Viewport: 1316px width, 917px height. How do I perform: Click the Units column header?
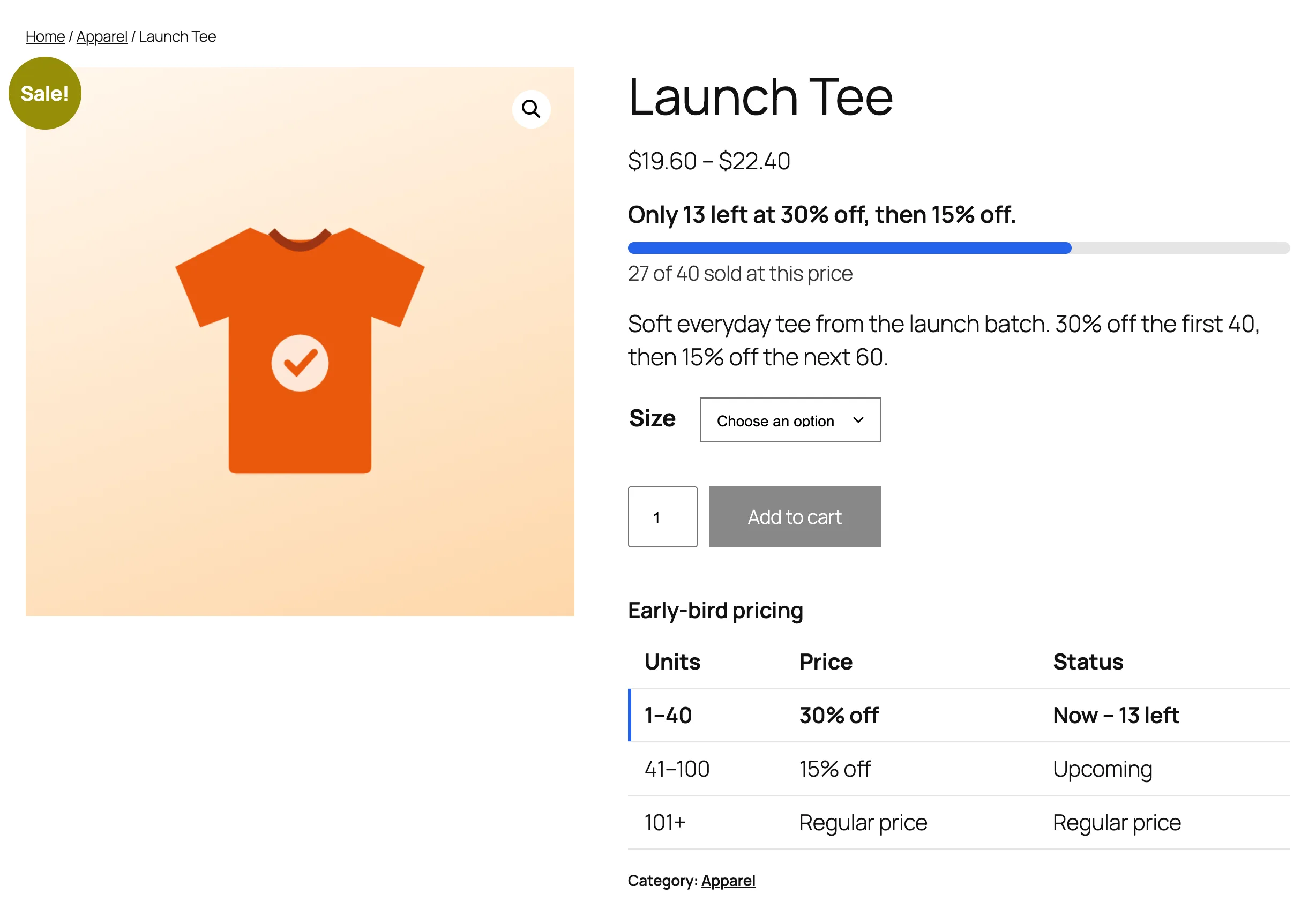pyautogui.click(x=672, y=662)
